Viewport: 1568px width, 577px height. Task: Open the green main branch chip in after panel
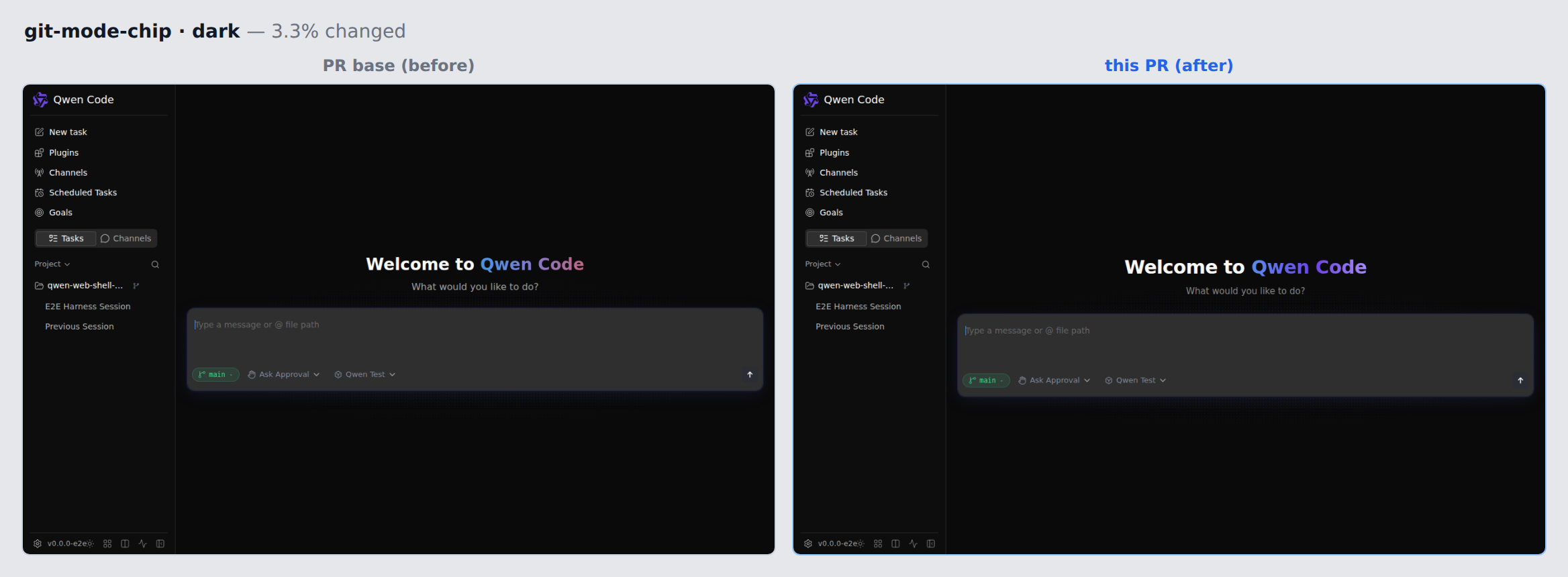[986, 380]
